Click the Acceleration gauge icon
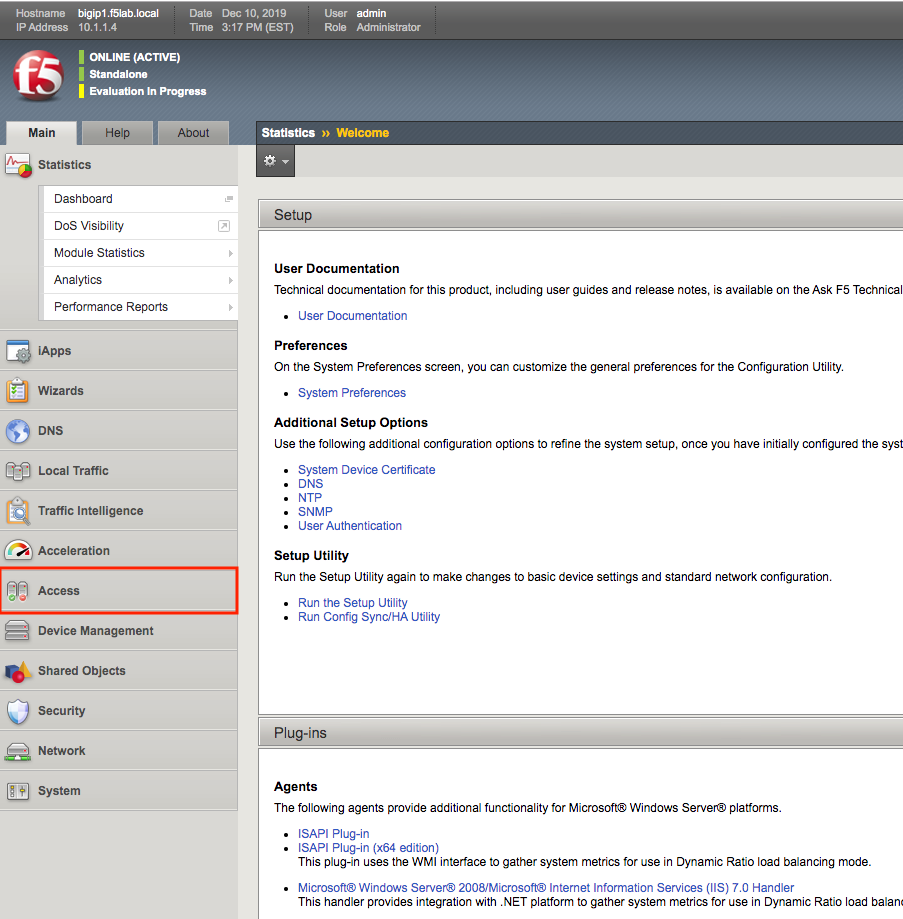 18,551
